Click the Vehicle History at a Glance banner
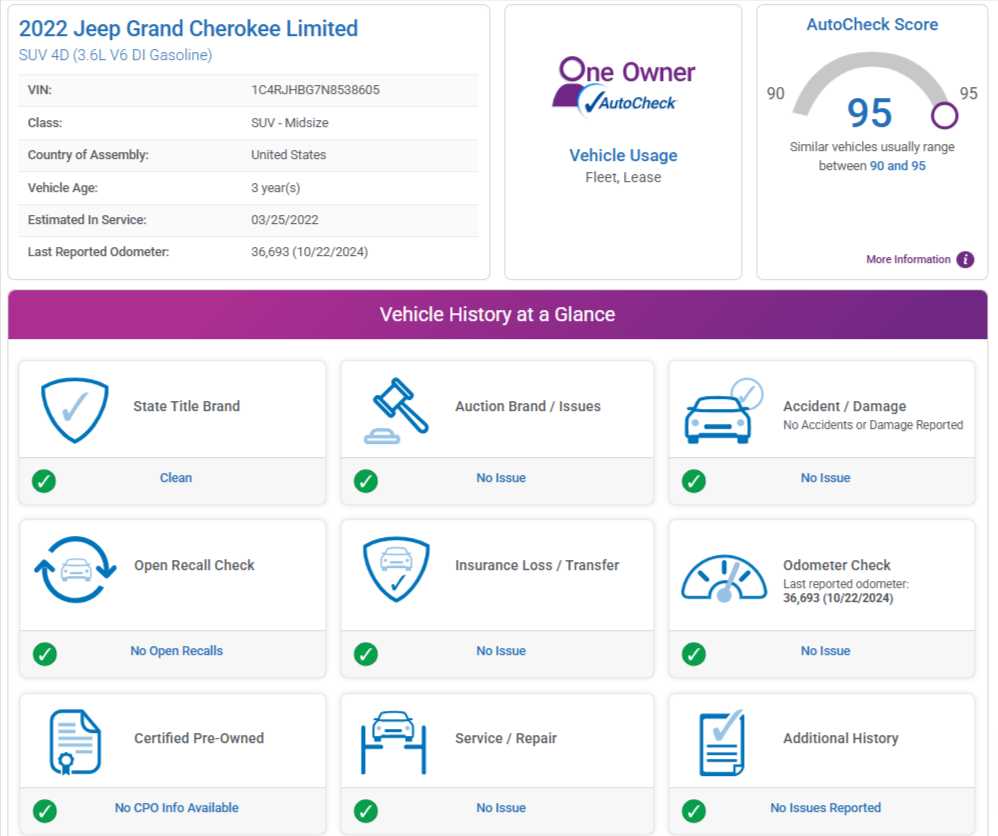The image size is (998, 836). pos(498,315)
